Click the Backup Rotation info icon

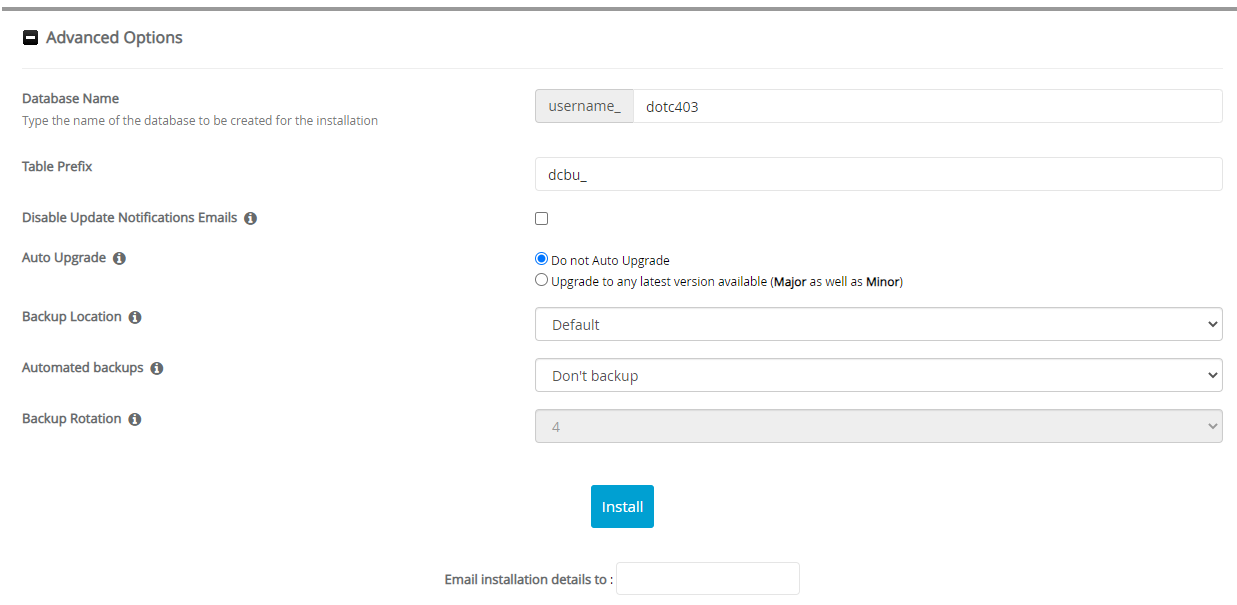click(134, 419)
